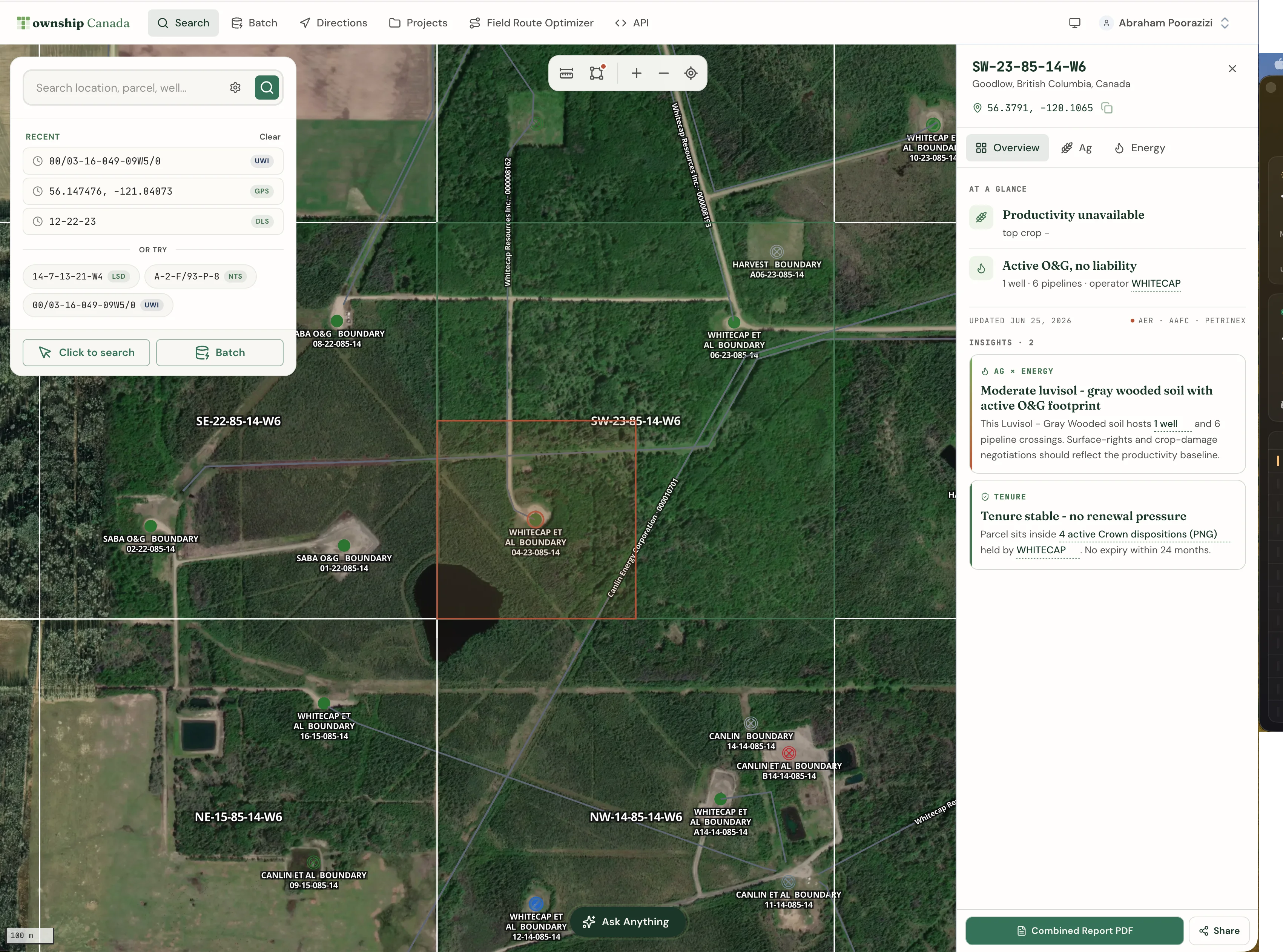
Task: Center map on my location
Action: click(691, 73)
